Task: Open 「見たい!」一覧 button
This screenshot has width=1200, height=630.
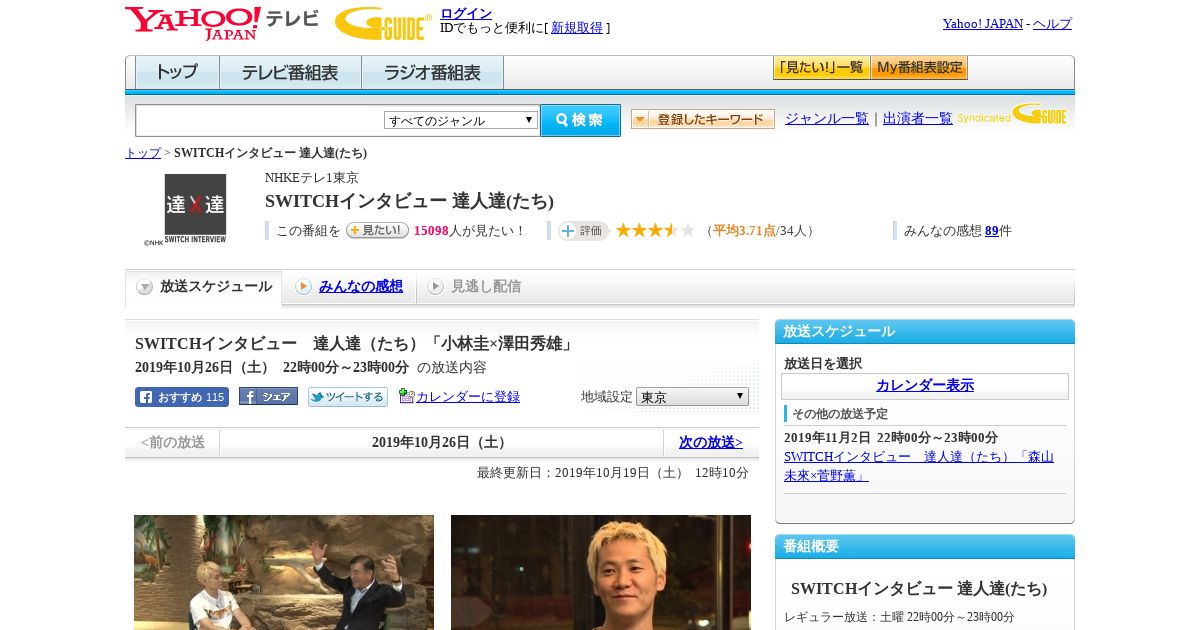Action: pyautogui.click(x=821, y=68)
